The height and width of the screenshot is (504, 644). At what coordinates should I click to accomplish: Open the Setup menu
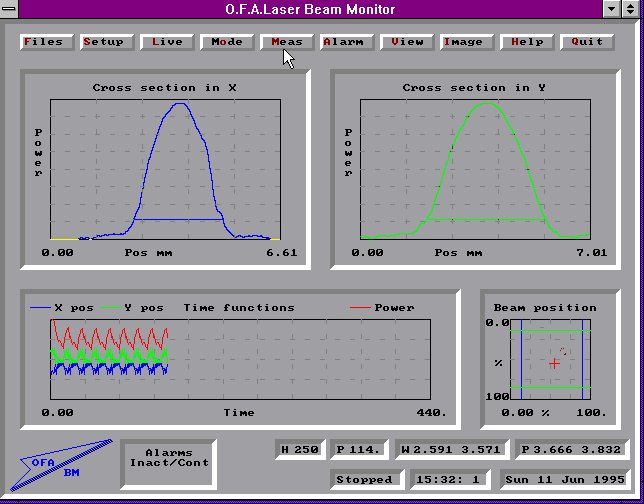104,42
